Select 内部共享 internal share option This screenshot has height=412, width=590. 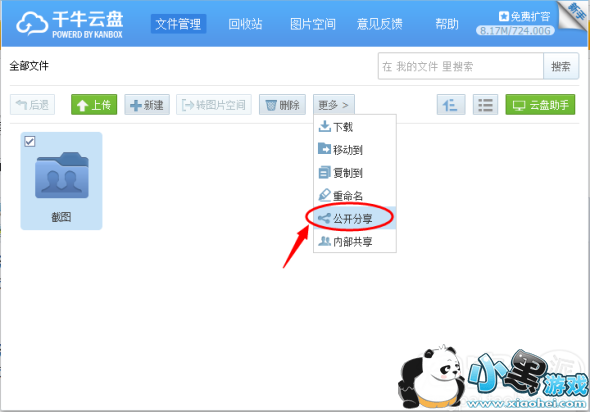[354, 241]
